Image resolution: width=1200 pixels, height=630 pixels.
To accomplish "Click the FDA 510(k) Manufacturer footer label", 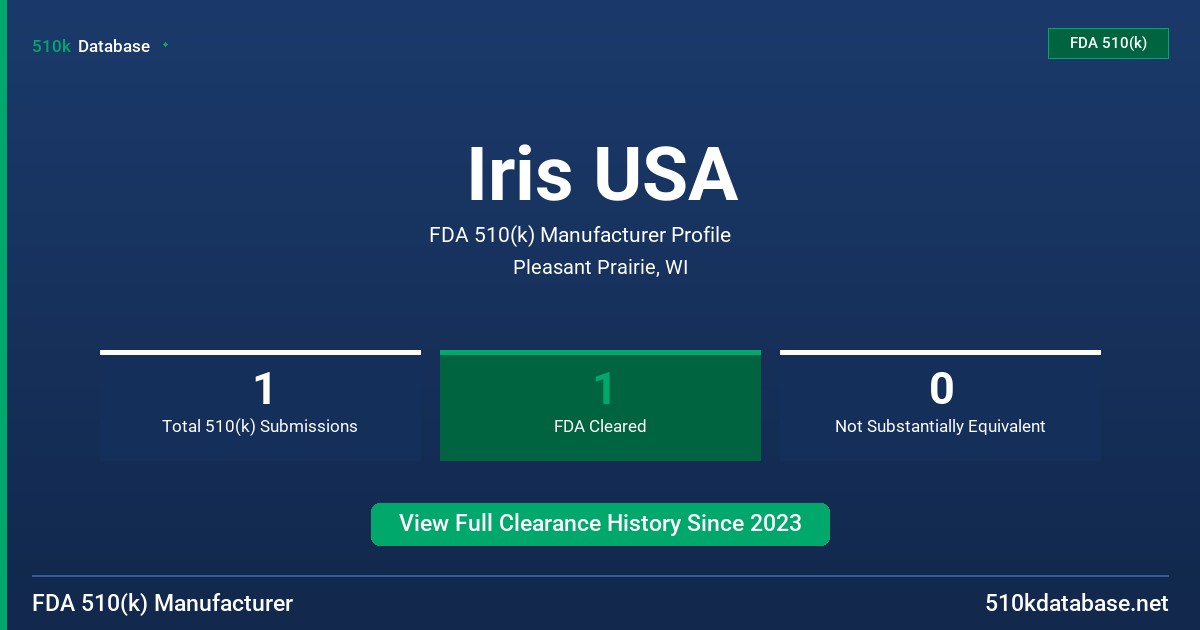I will [163, 604].
